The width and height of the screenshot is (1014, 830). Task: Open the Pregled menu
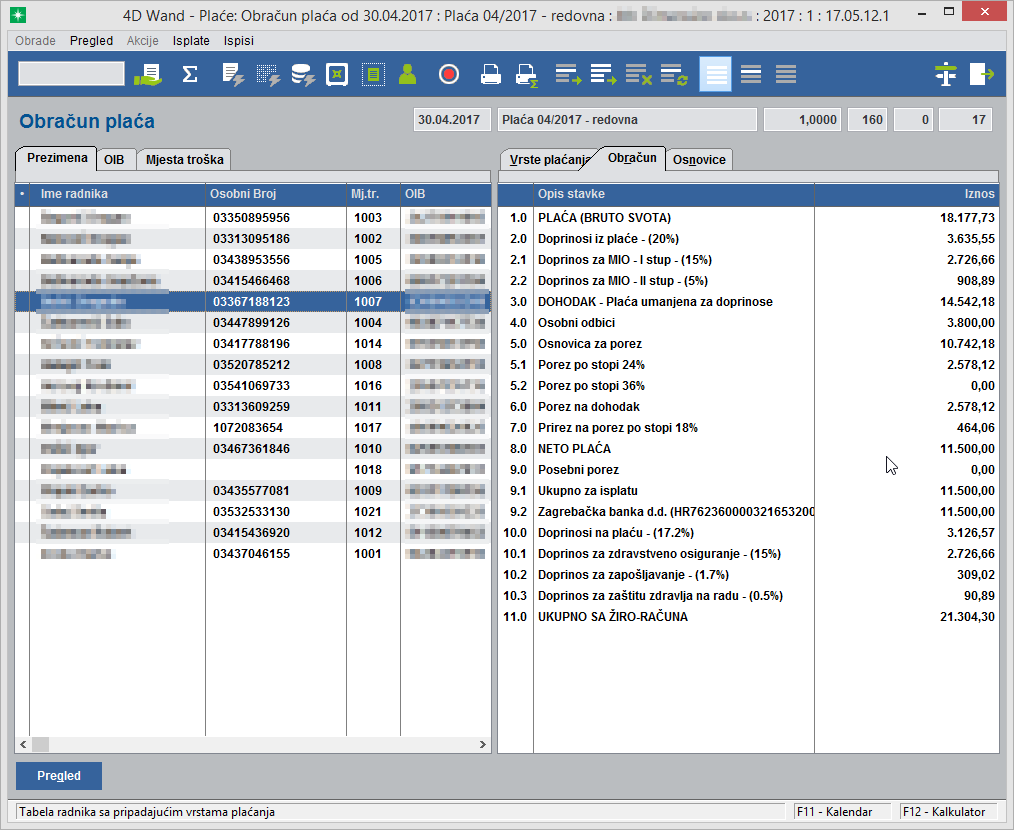pos(91,41)
